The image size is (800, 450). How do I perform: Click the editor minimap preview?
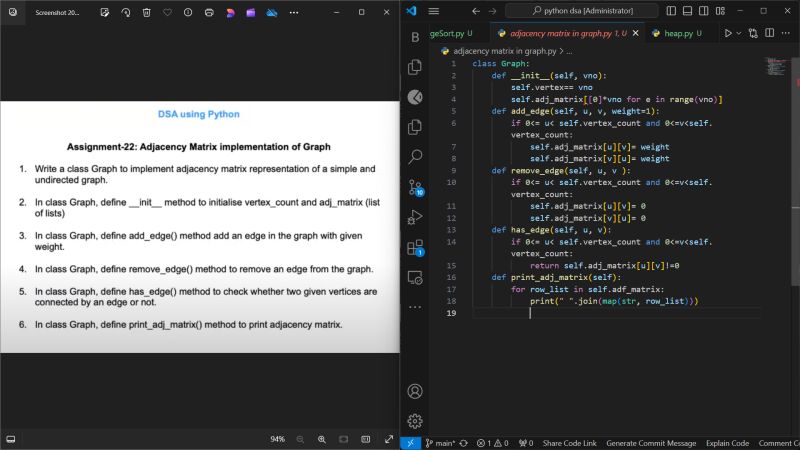pyautogui.click(x=777, y=67)
